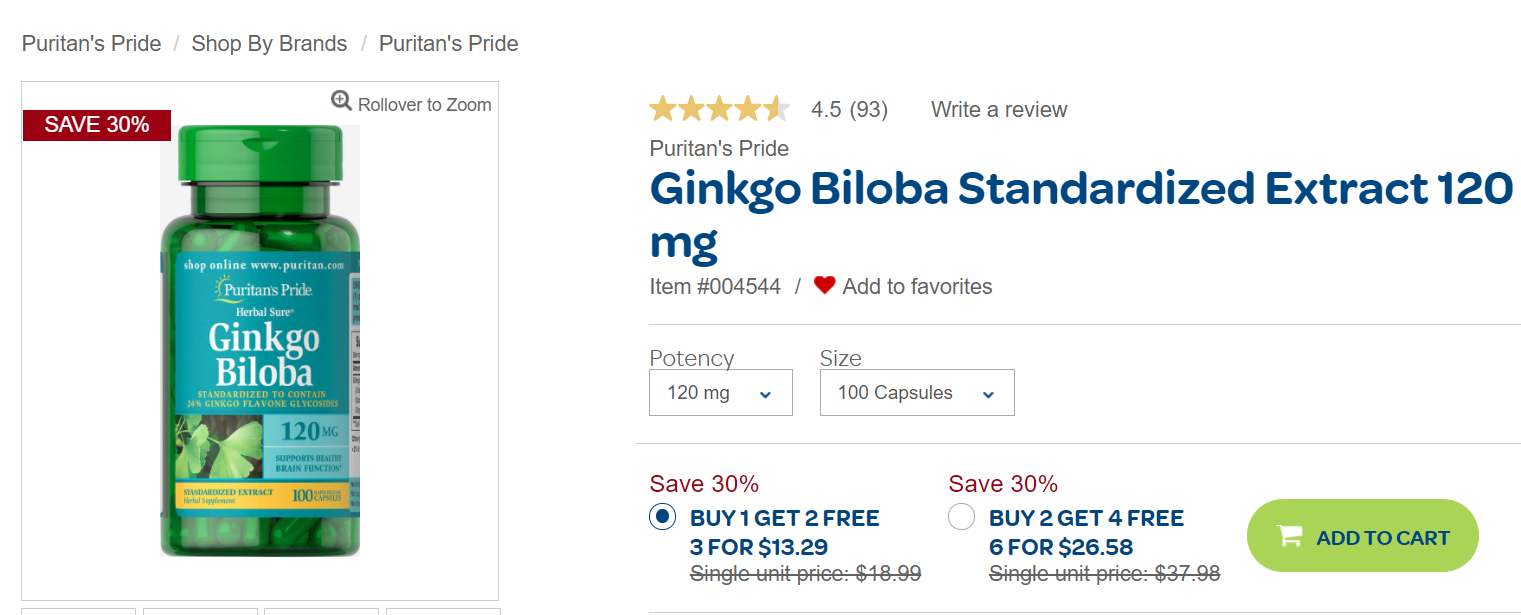Click the Rollover to Zoom magnifier icon

[x=342, y=101]
